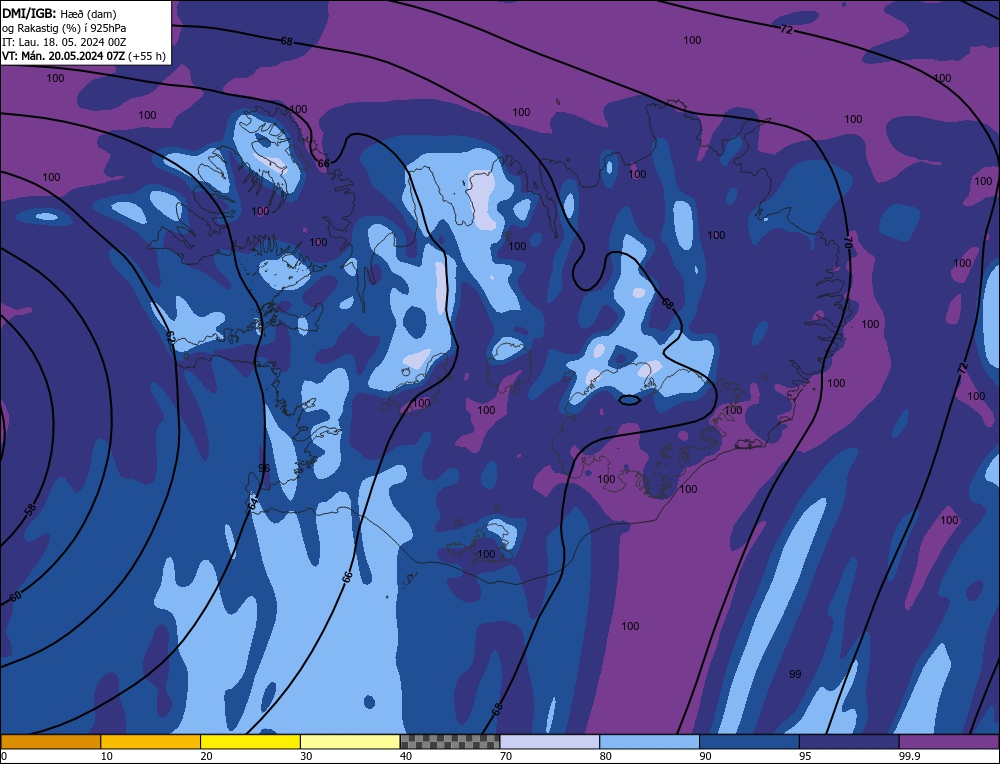
Task: Click the 'IT: Lau. 18. 05. 2024 00Z' line
Action: coord(64,42)
